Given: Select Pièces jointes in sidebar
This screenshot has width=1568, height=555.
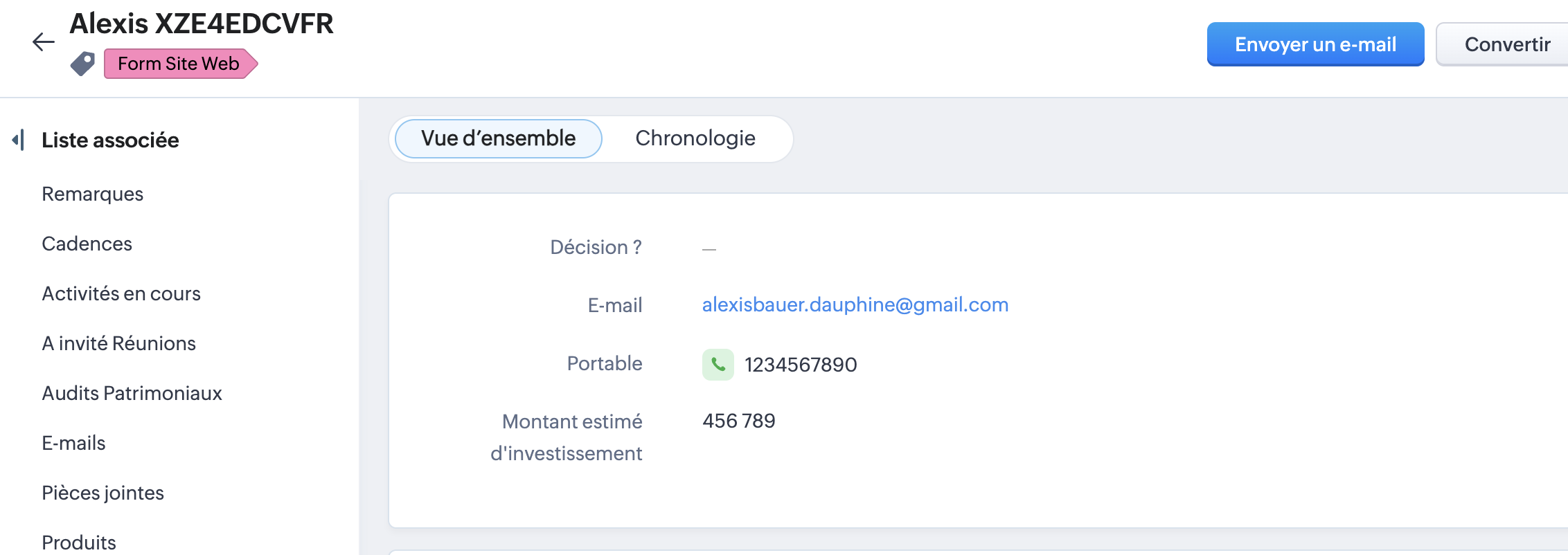Looking at the screenshot, I should (x=103, y=493).
